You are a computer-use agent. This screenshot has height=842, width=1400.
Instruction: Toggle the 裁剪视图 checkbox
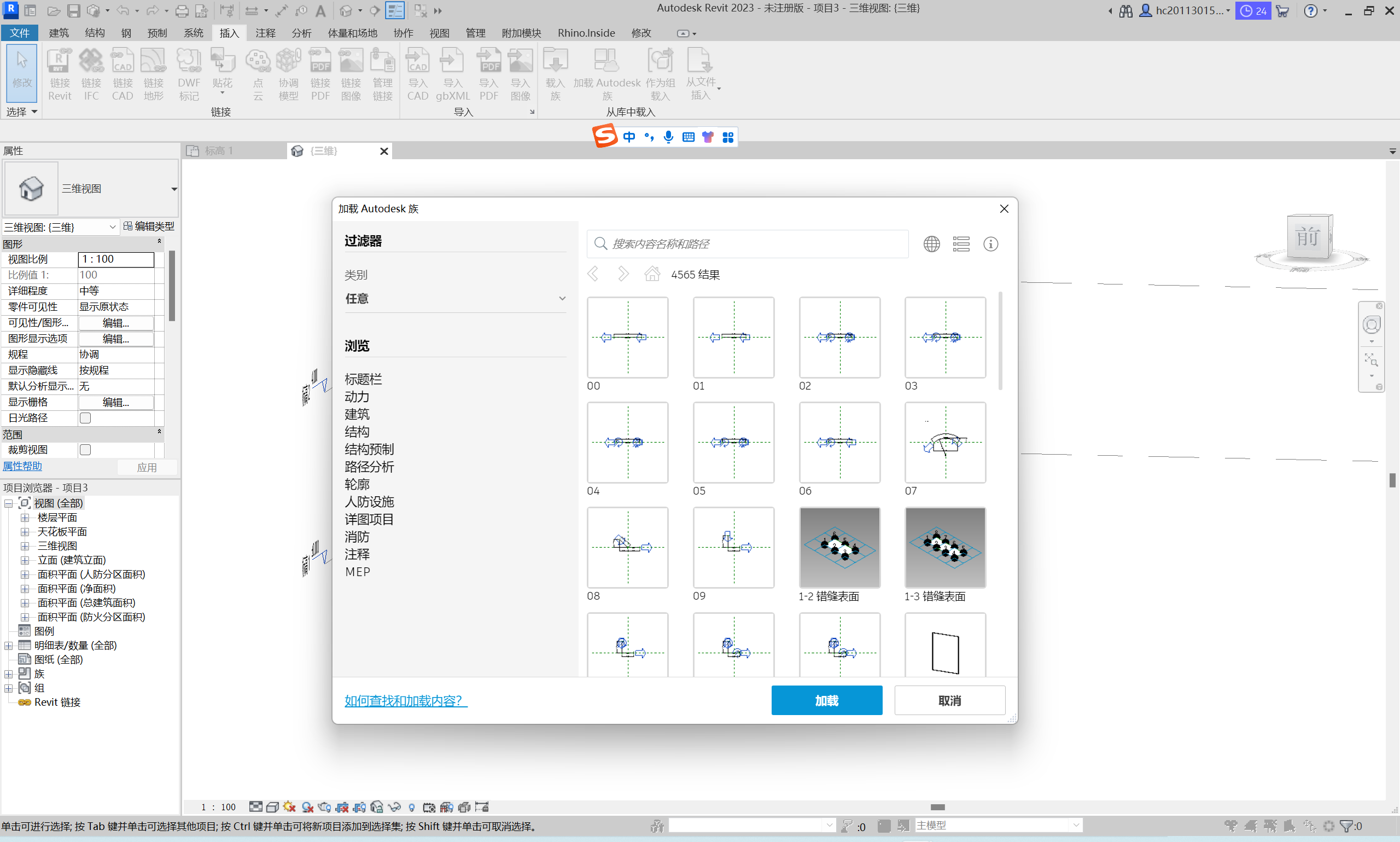tap(86, 449)
